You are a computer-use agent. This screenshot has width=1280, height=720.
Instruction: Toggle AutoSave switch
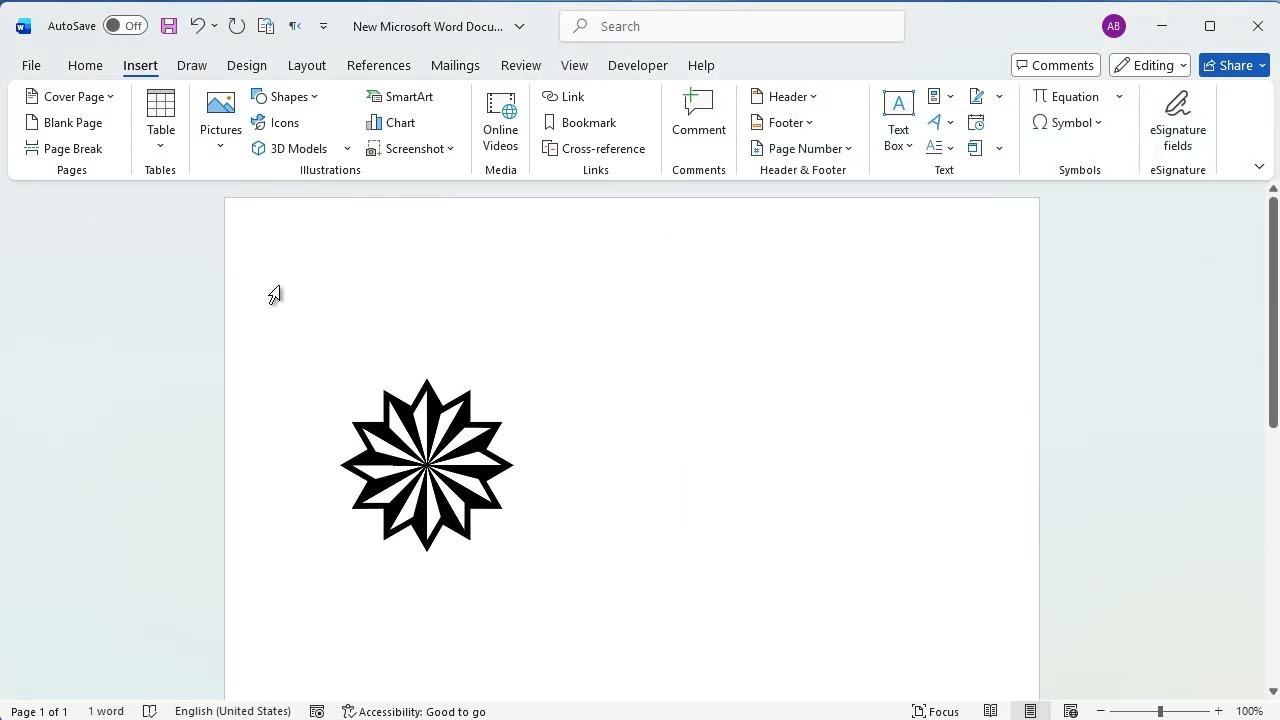click(125, 26)
